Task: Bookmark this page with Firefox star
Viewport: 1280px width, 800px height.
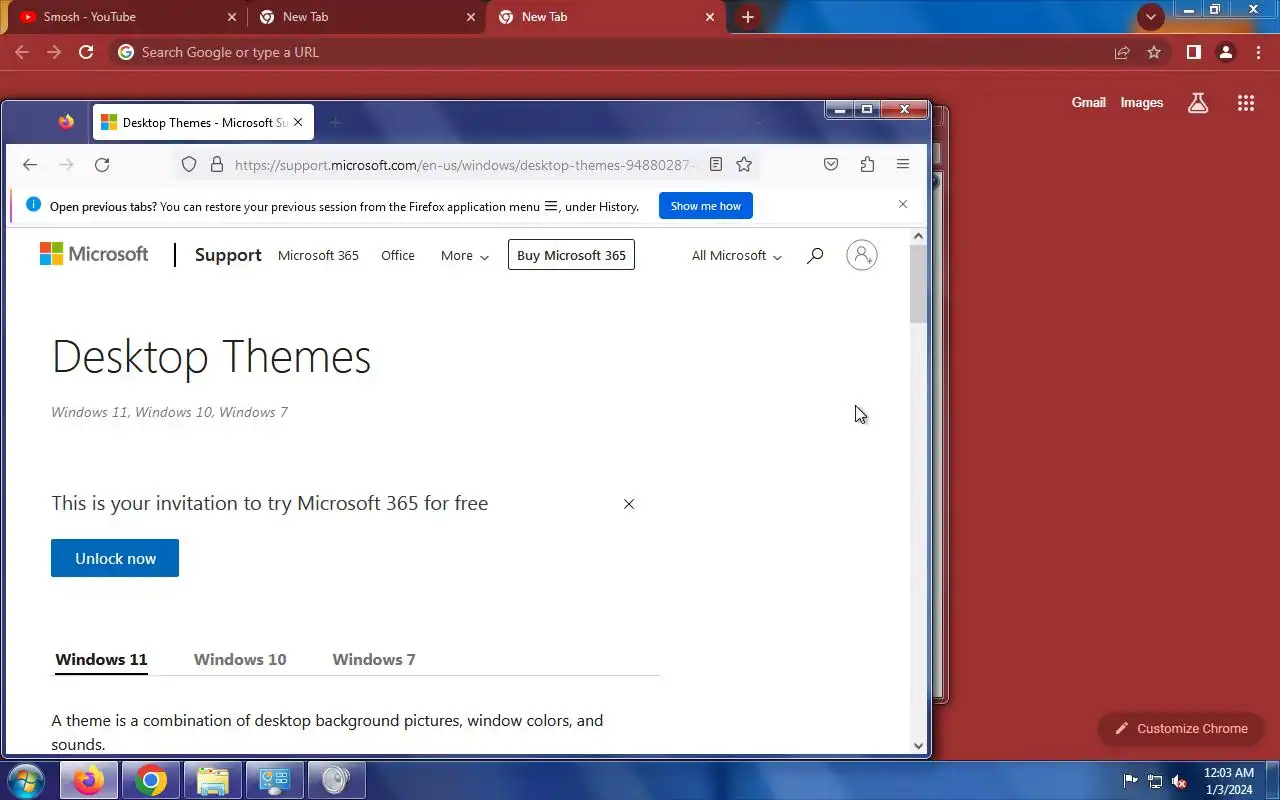Action: click(744, 165)
